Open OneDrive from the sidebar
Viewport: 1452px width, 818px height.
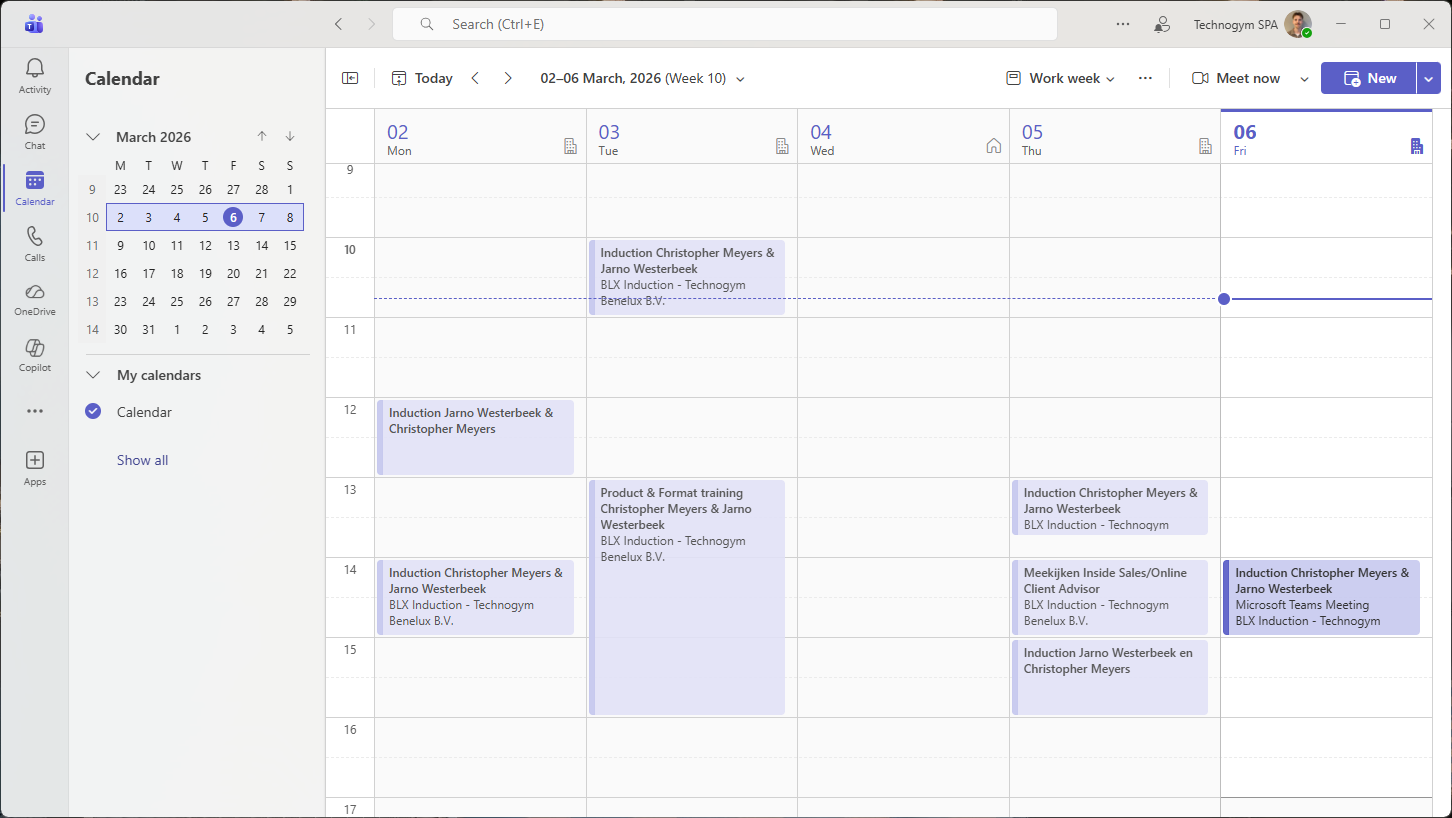click(35, 298)
